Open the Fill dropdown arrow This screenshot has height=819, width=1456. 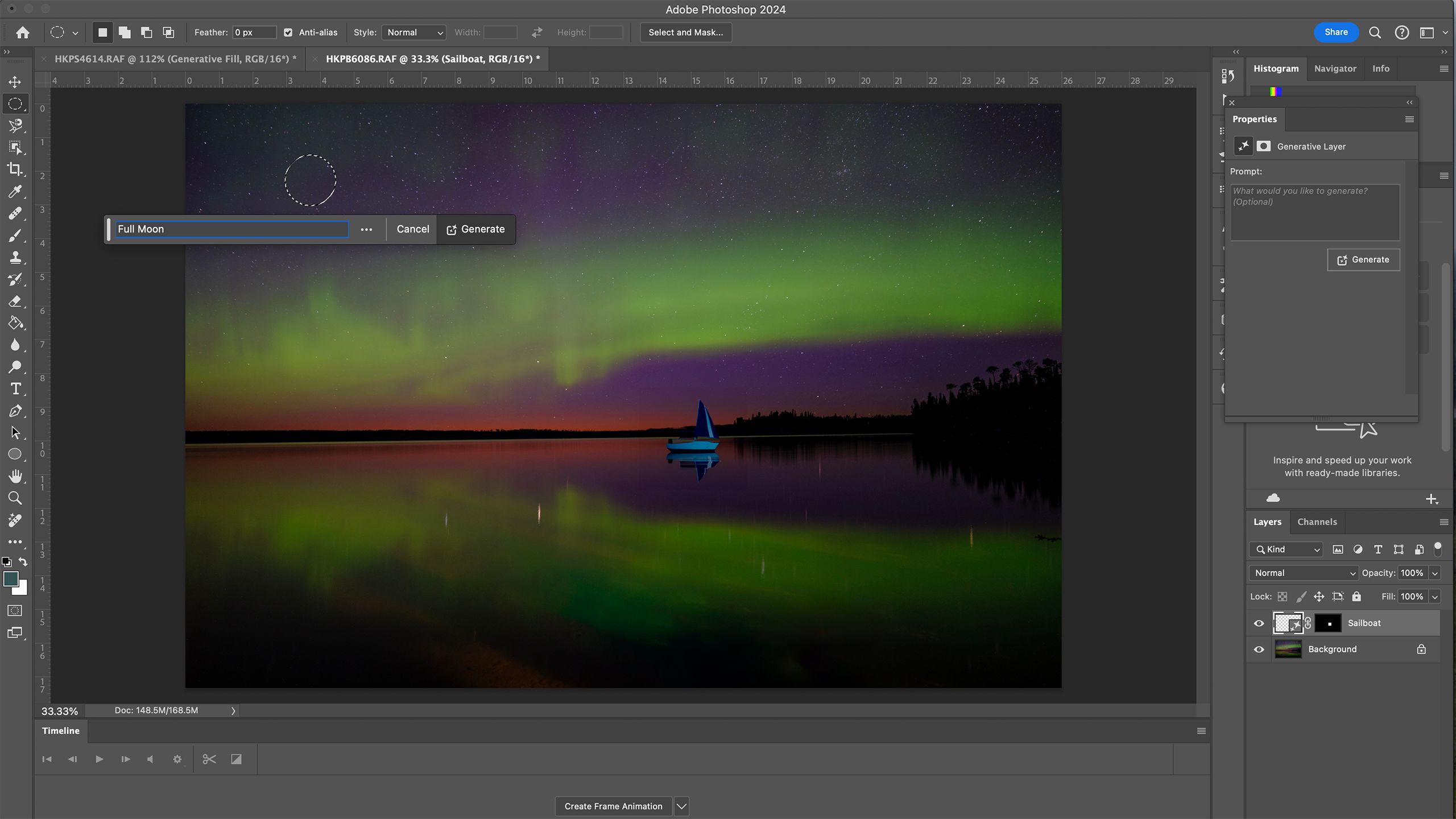click(1435, 597)
